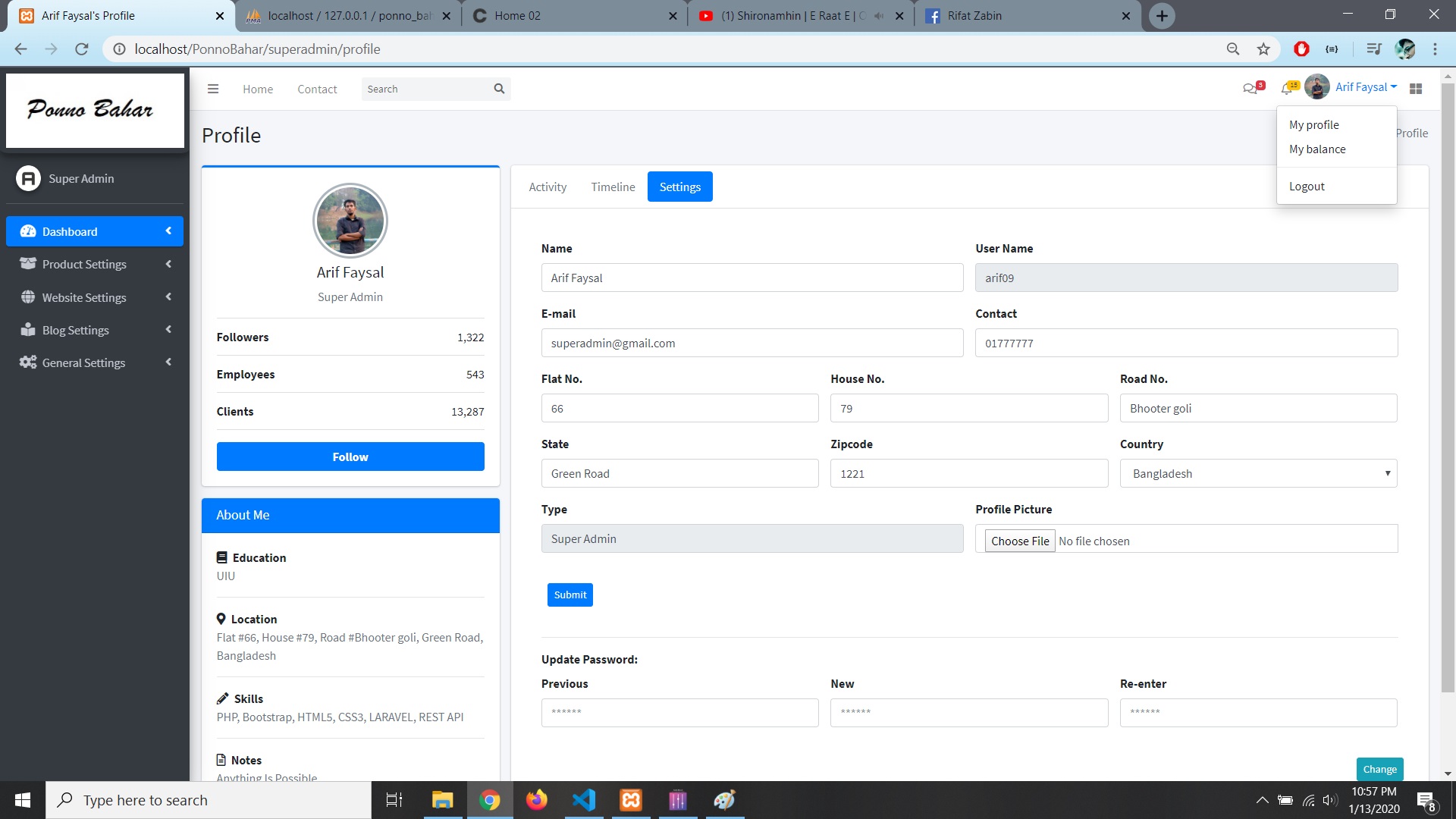Click the Website Settings globe icon
Image resolution: width=1456 pixels, height=819 pixels.
click(27, 297)
